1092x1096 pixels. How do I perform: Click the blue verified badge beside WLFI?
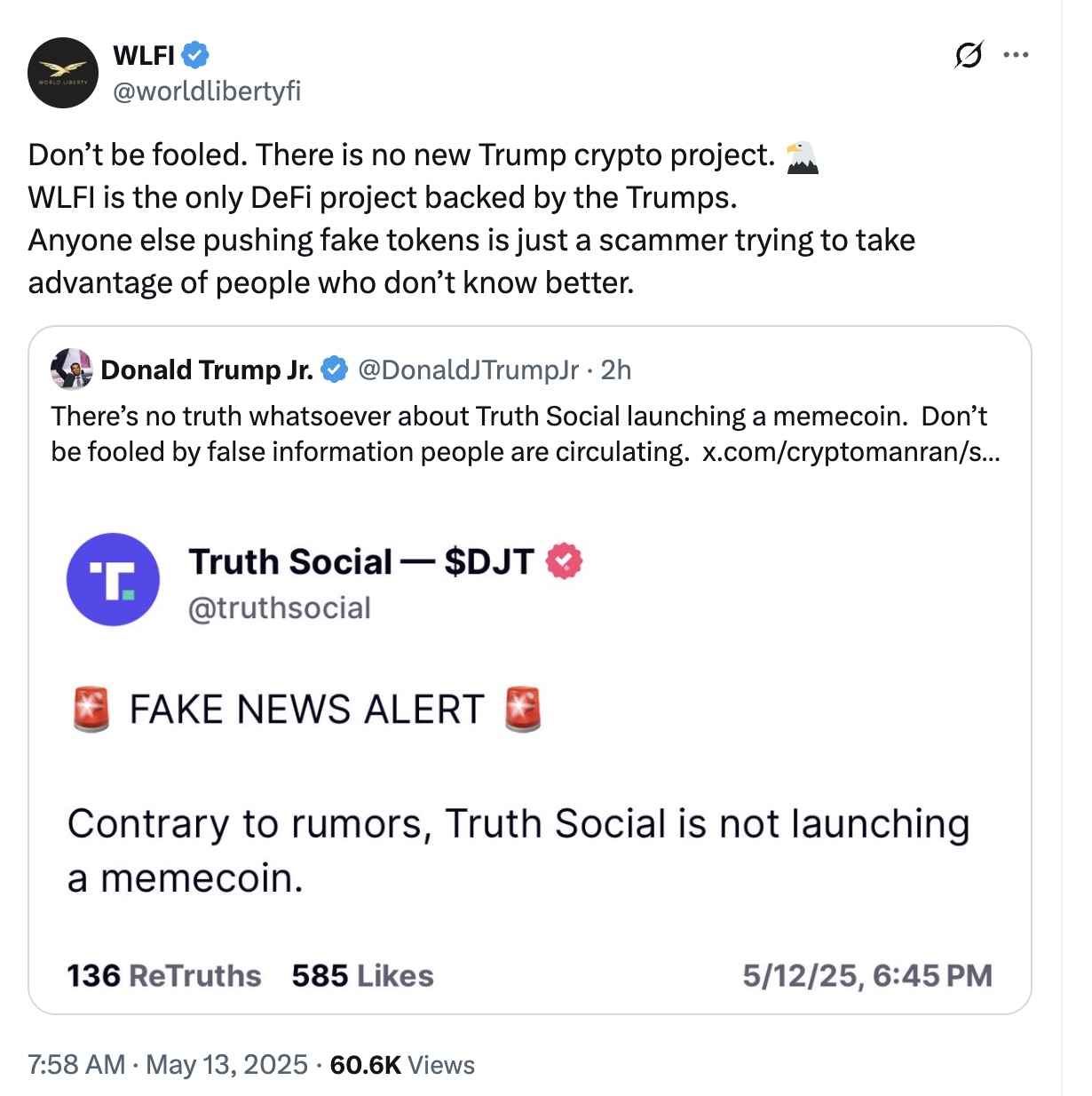(195, 55)
